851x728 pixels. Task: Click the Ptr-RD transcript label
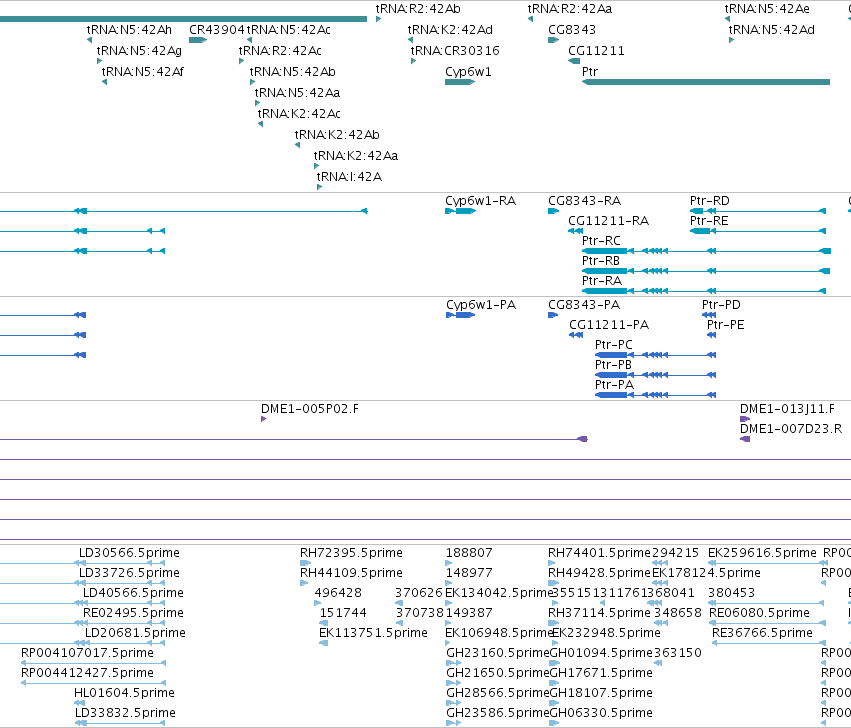pos(710,201)
